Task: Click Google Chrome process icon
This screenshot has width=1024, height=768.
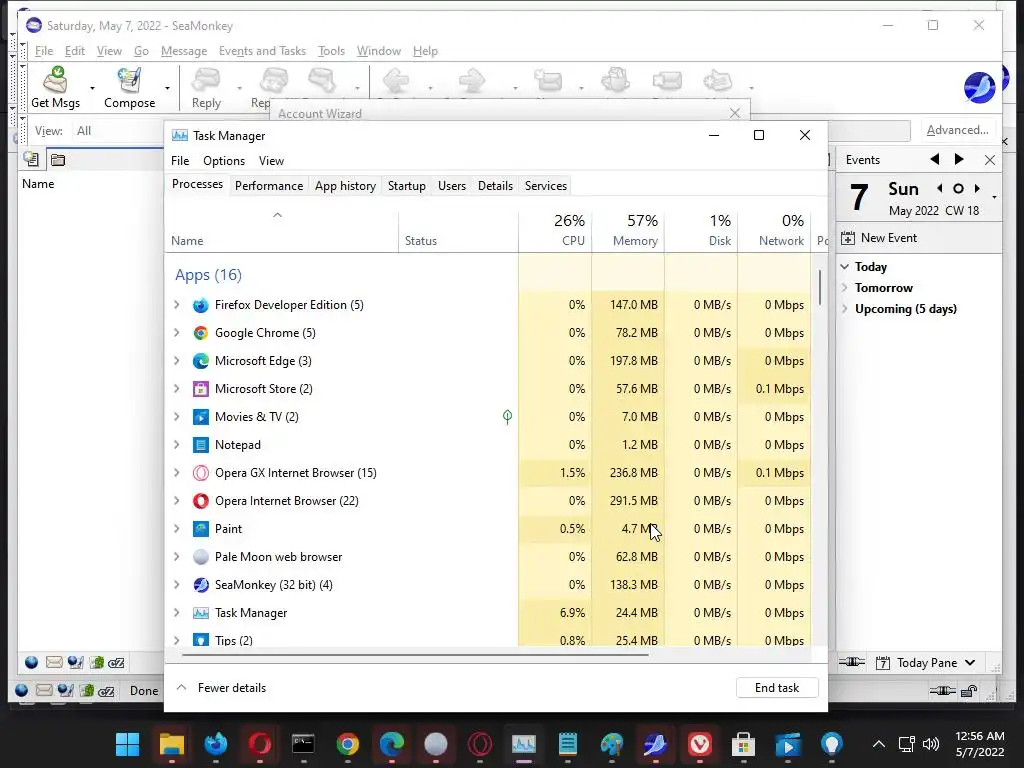Action: (x=200, y=333)
